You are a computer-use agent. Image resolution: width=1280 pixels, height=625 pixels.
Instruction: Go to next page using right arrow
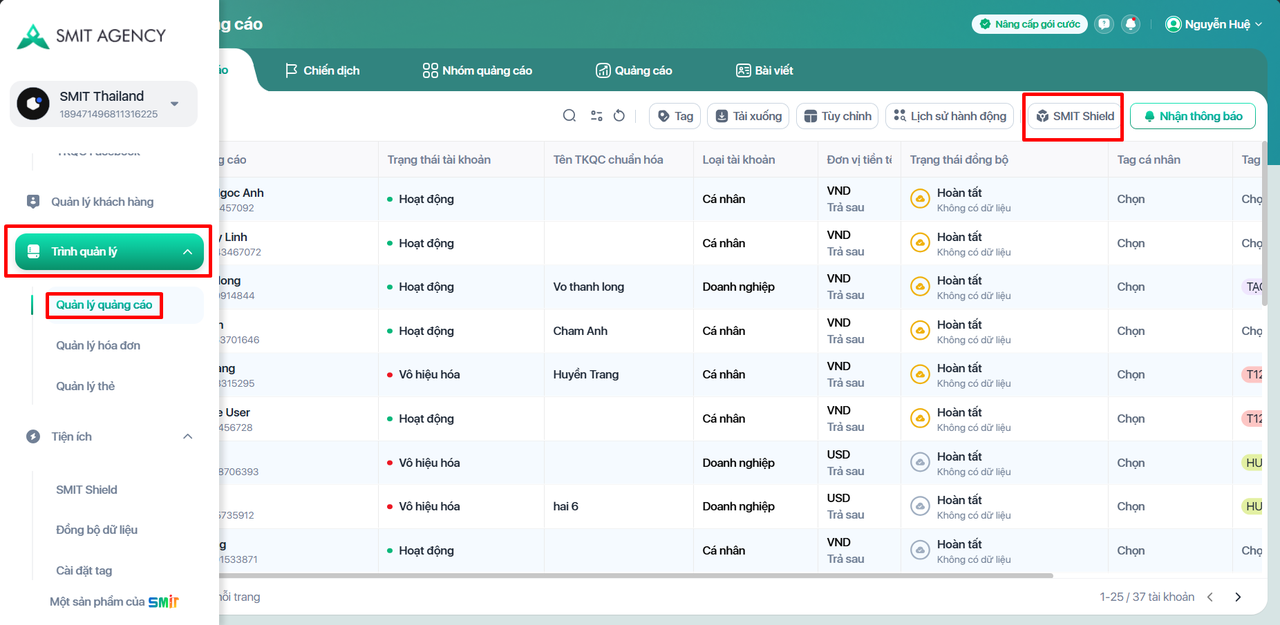coord(1238,597)
